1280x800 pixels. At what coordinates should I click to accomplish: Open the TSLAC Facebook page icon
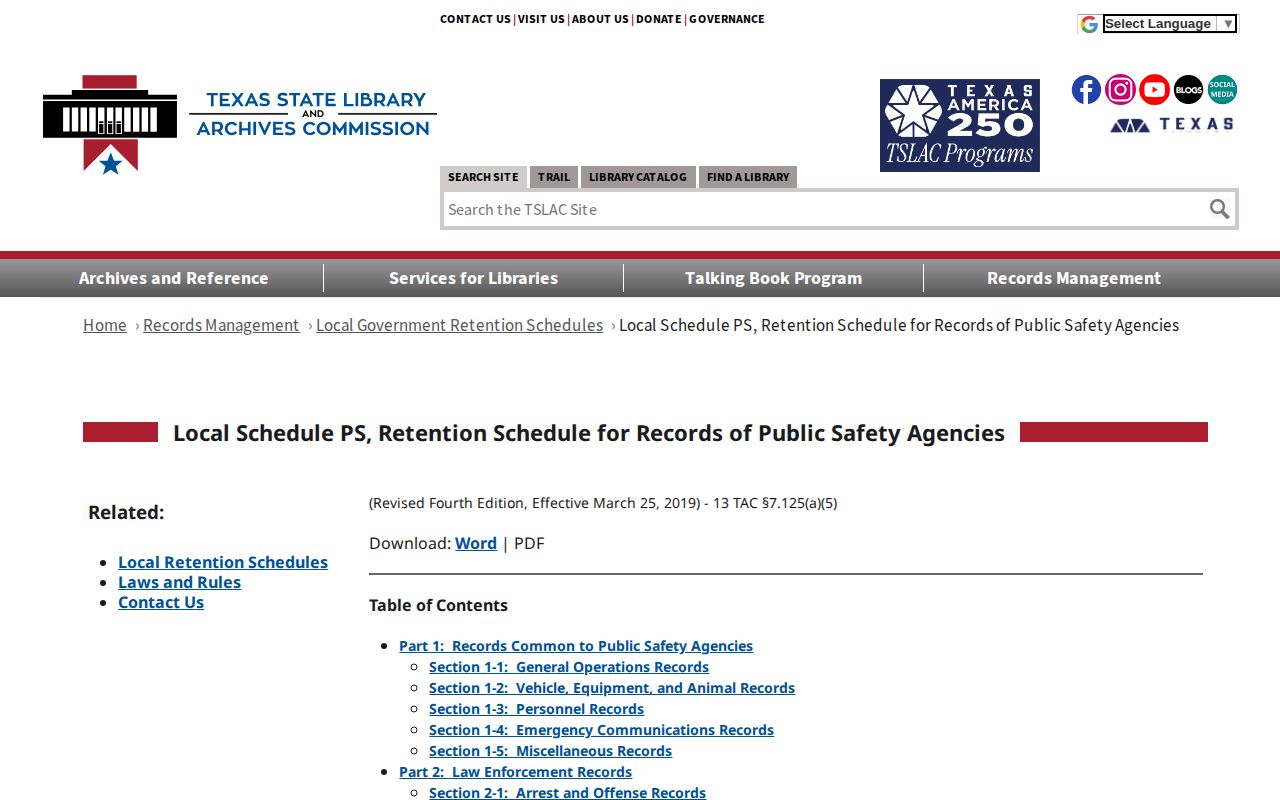(x=1086, y=90)
